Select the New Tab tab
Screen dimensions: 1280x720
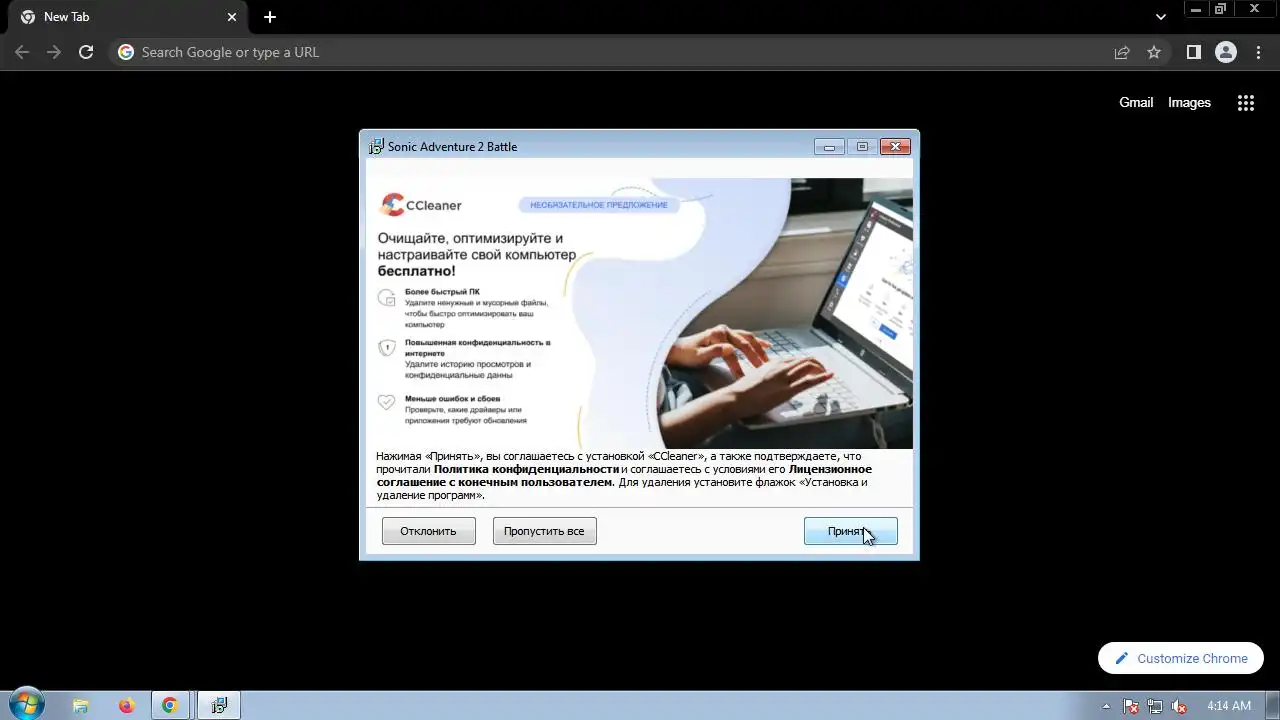(x=128, y=17)
